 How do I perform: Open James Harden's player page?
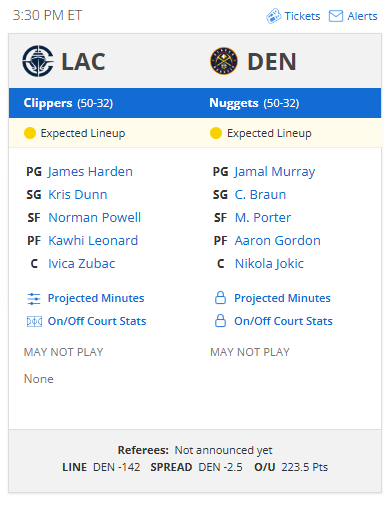tap(90, 172)
